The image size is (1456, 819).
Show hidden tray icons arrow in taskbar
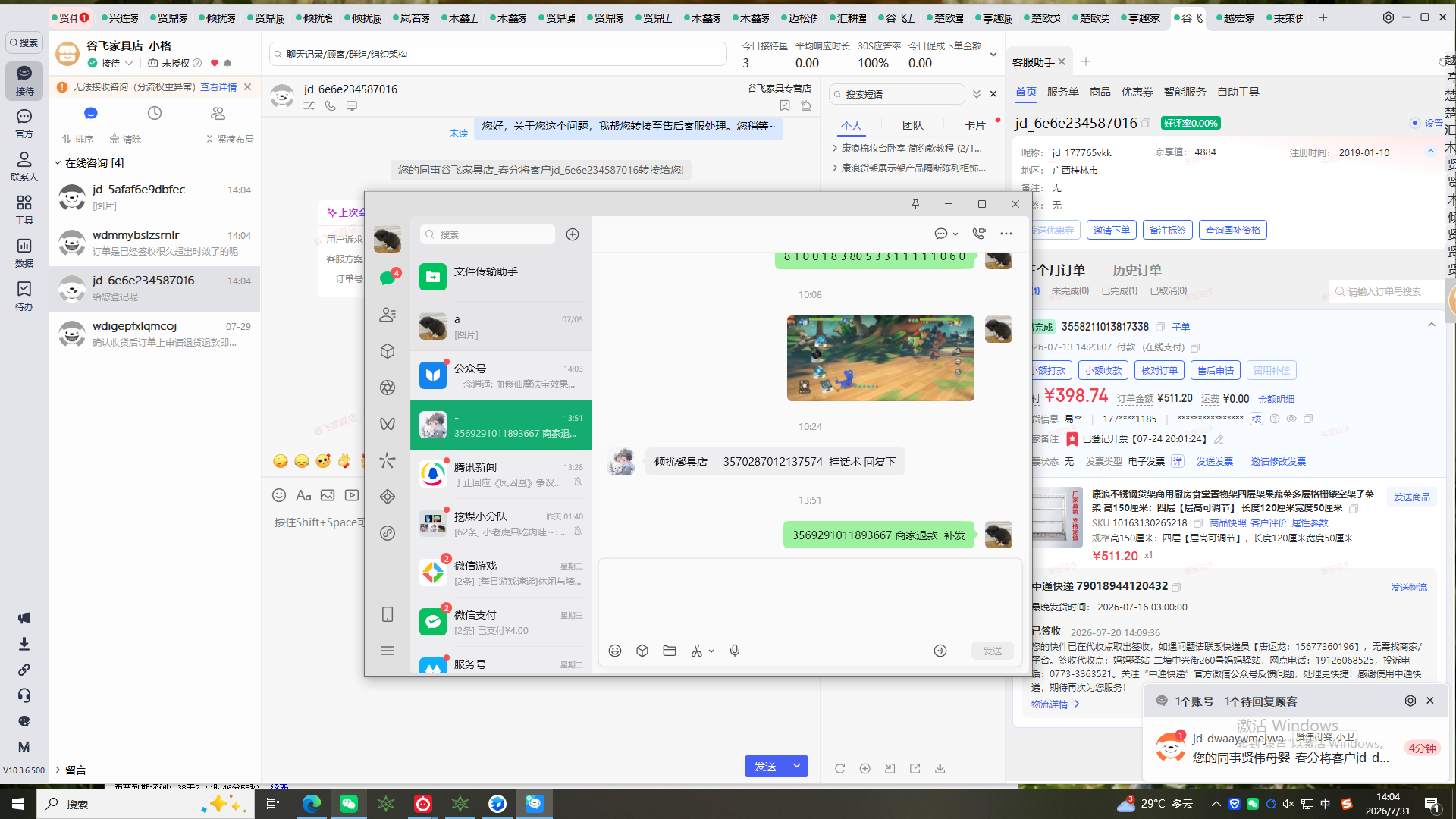[x=1216, y=804]
